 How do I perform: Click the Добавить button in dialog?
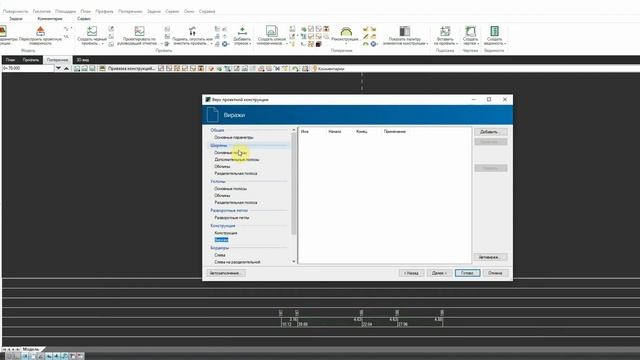491,132
